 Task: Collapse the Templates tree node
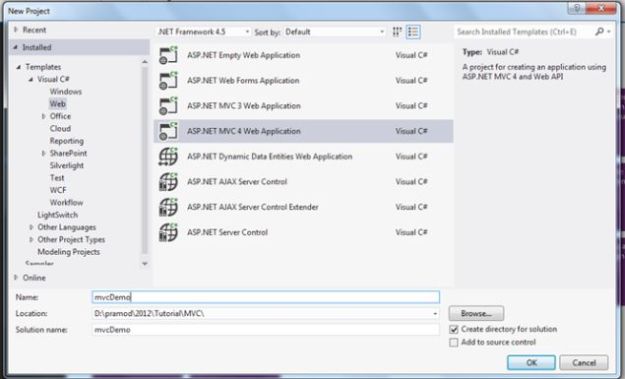tap(18, 67)
